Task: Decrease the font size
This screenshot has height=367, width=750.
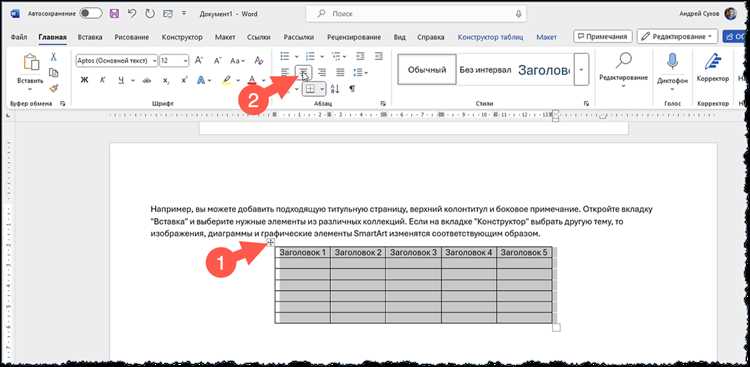Action: click(217, 61)
